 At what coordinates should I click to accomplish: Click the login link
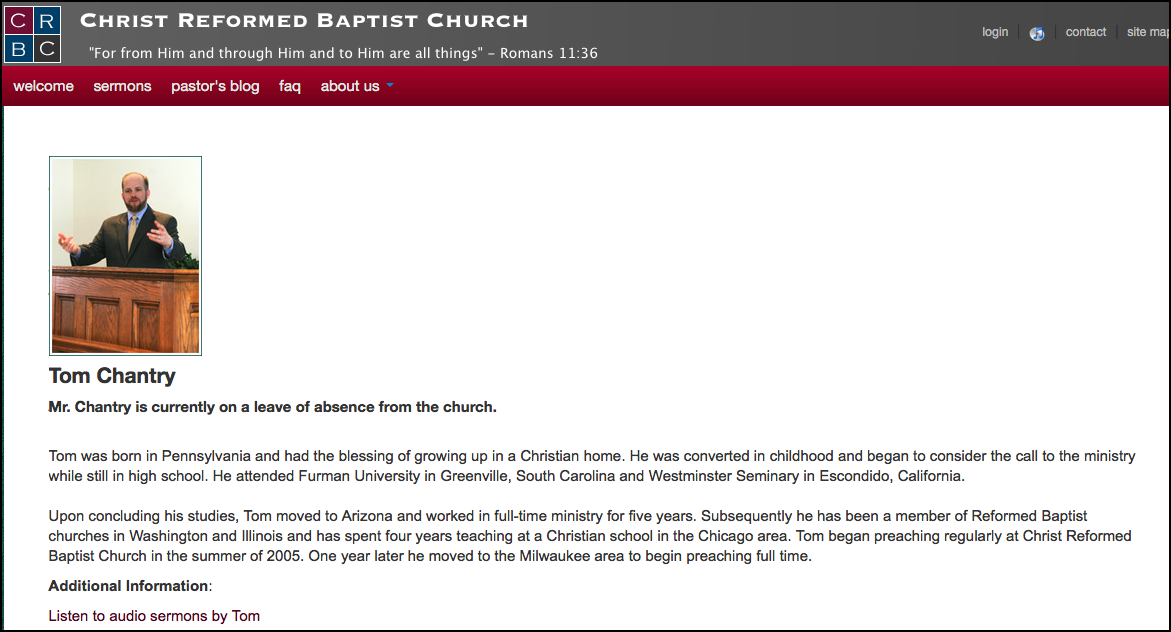pos(995,32)
